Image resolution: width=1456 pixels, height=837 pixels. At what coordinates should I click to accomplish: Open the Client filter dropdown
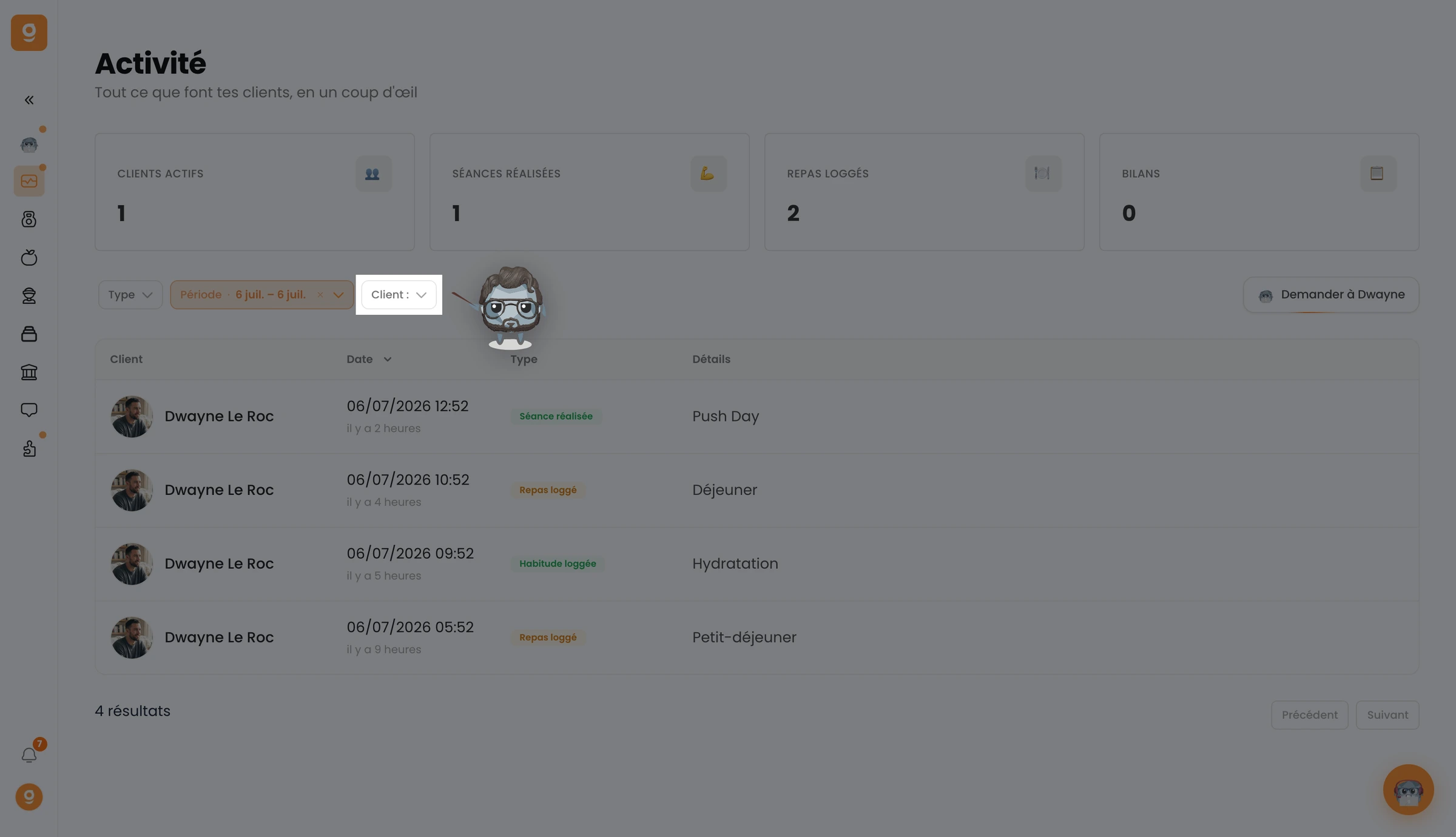tap(399, 295)
